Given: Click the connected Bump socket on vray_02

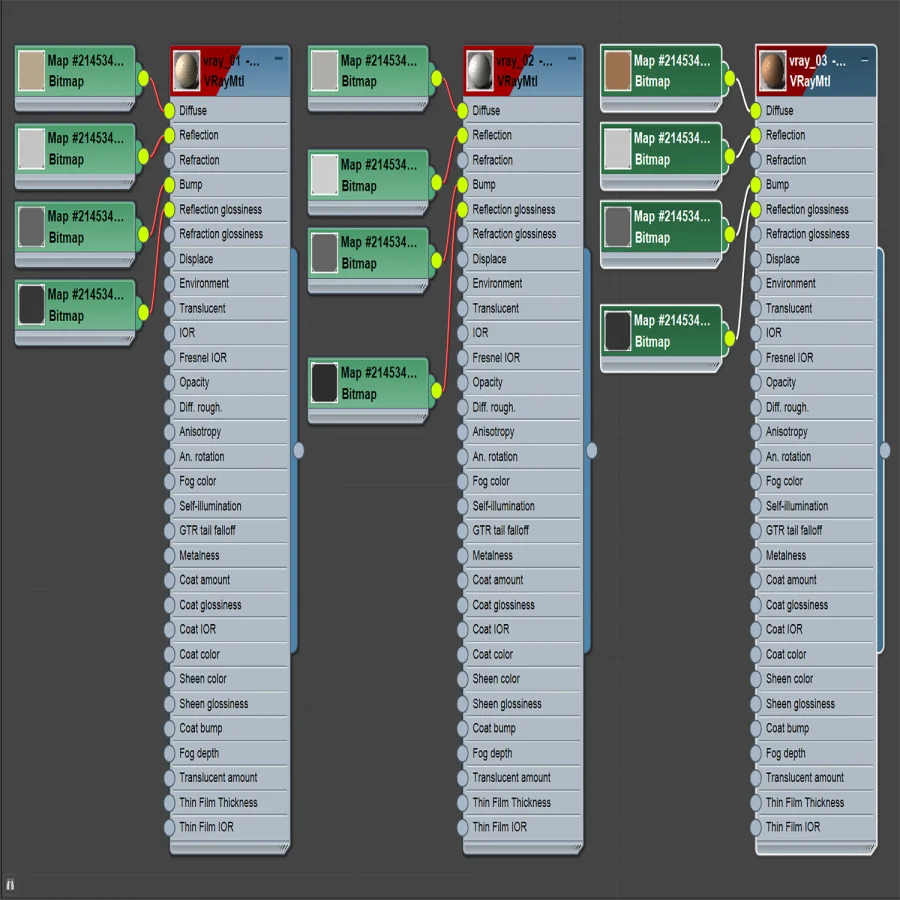Looking at the screenshot, I should [463, 185].
